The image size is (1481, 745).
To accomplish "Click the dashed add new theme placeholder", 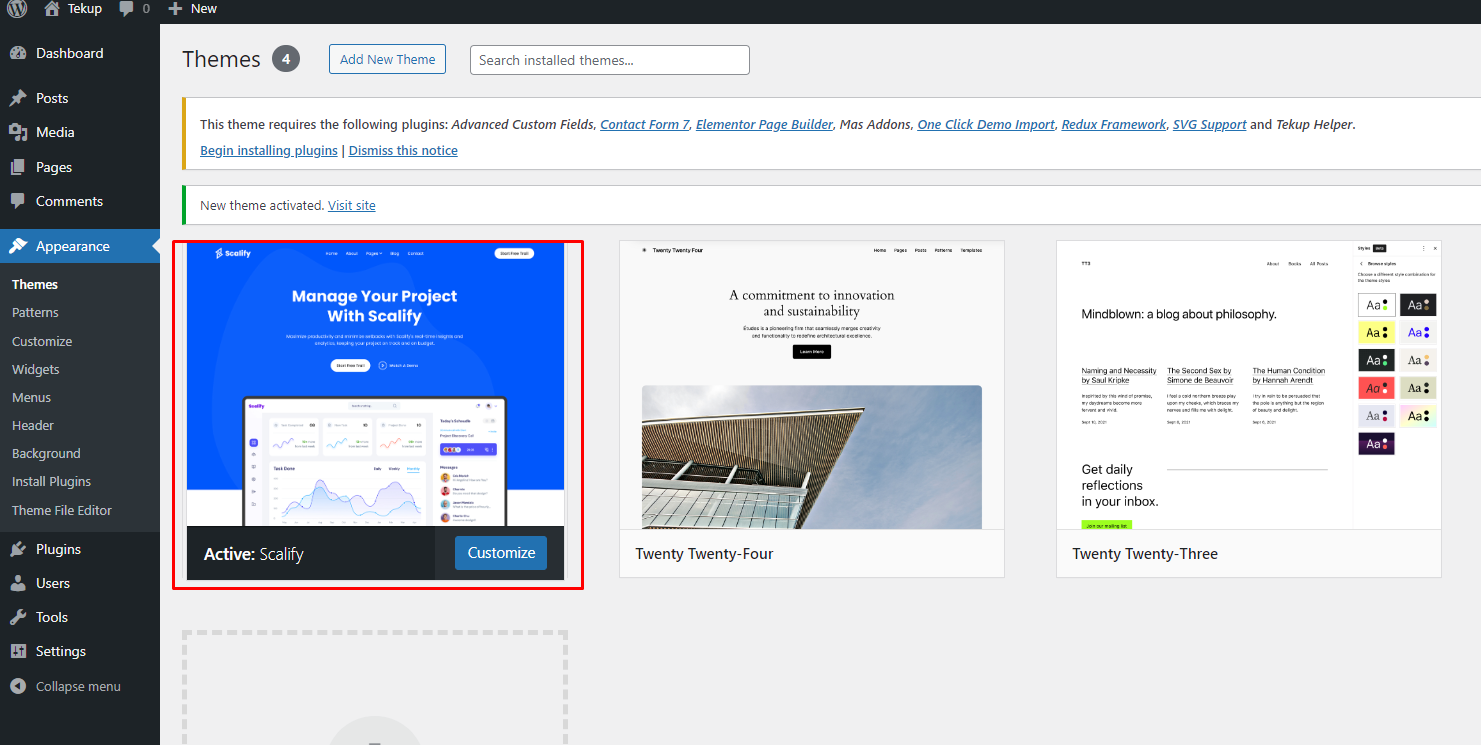I will point(375,688).
